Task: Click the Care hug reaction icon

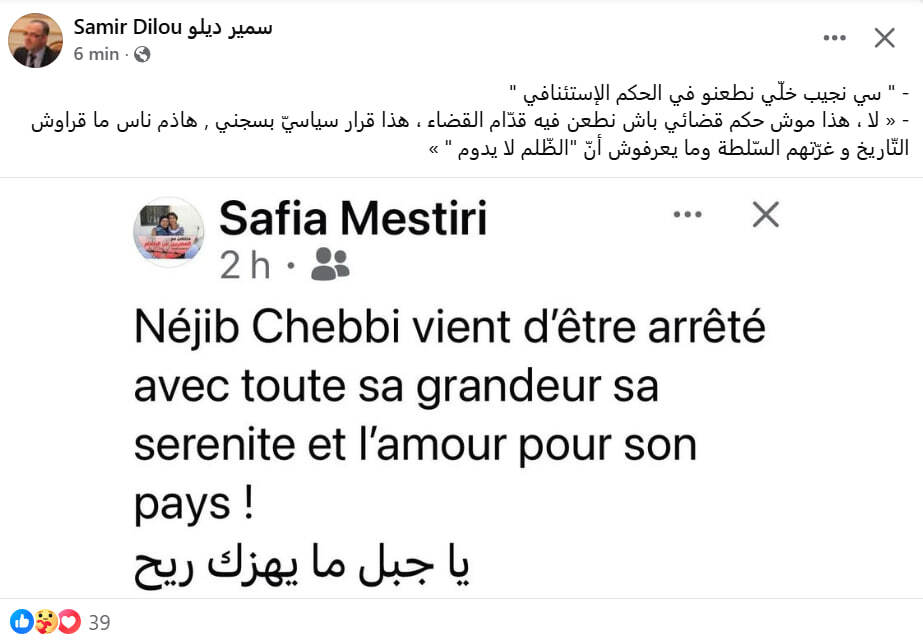Action: tap(46, 622)
